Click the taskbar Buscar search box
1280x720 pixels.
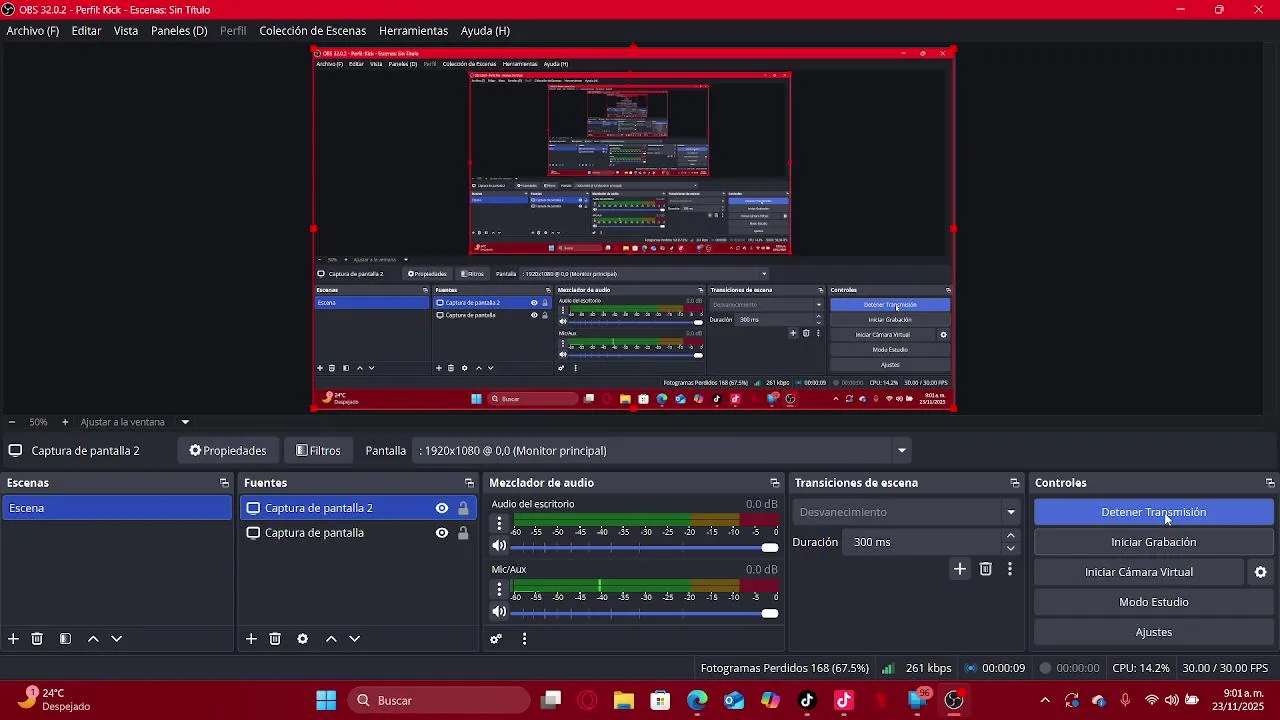pyautogui.click(x=439, y=700)
